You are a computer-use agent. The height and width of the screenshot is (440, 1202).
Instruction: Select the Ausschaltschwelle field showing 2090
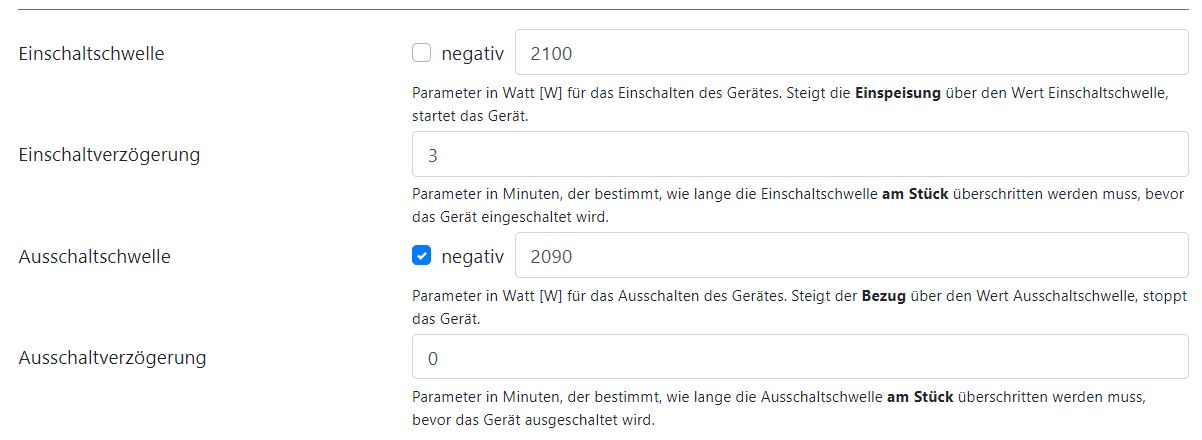pyautogui.click(x=850, y=256)
